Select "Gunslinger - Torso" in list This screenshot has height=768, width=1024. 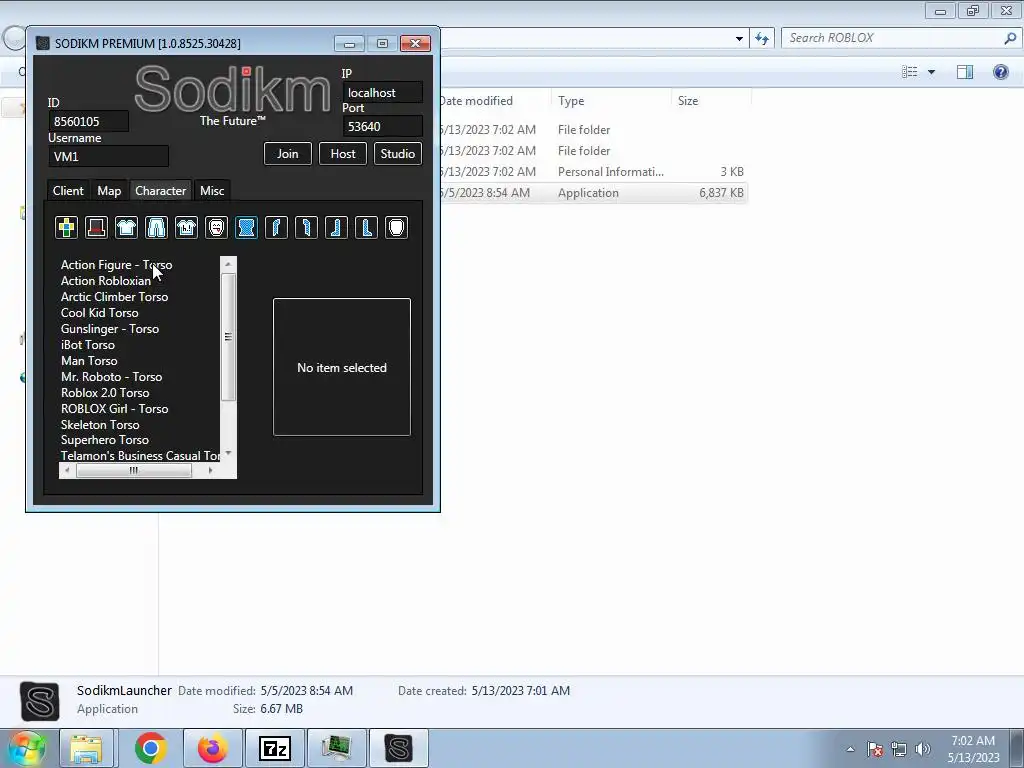(110, 328)
